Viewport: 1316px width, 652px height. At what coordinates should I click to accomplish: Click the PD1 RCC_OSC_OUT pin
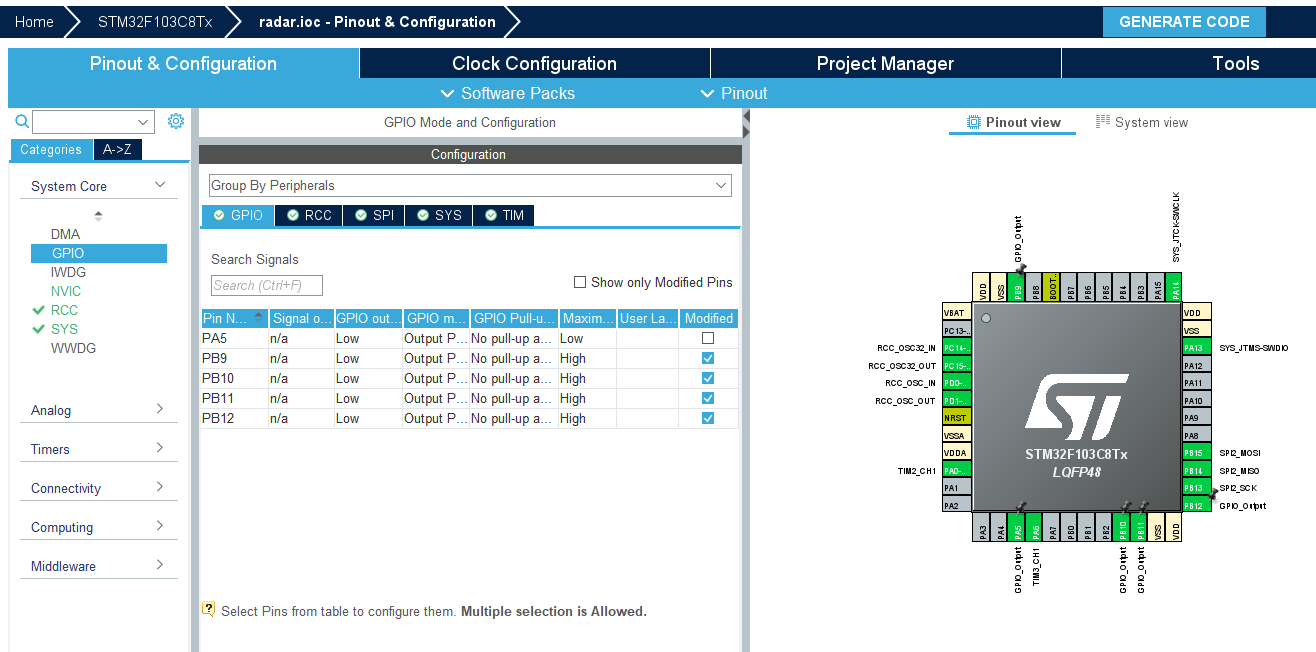[x=957, y=400]
